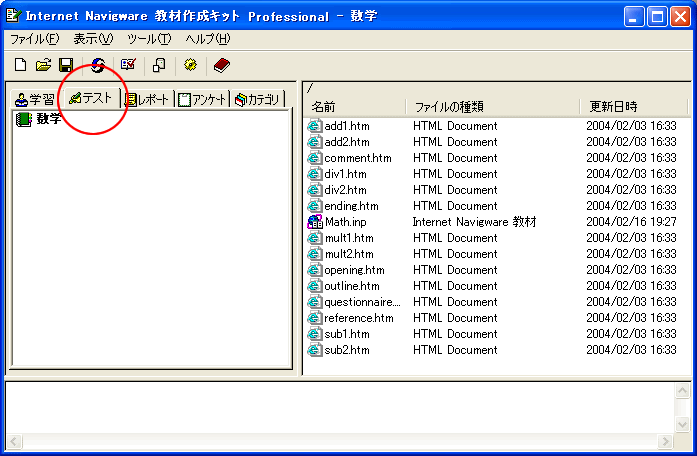Select mult2.htm in file list

coord(349,254)
